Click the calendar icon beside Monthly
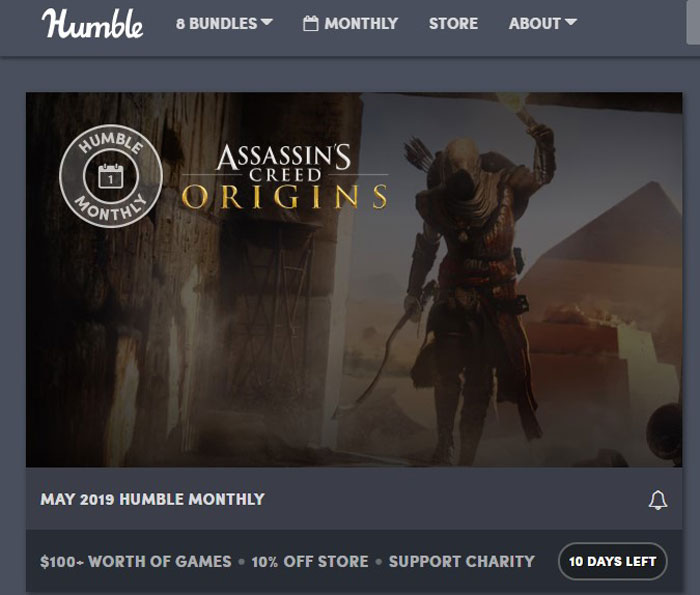This screenshot has width=700, height=595. point(311,23)
